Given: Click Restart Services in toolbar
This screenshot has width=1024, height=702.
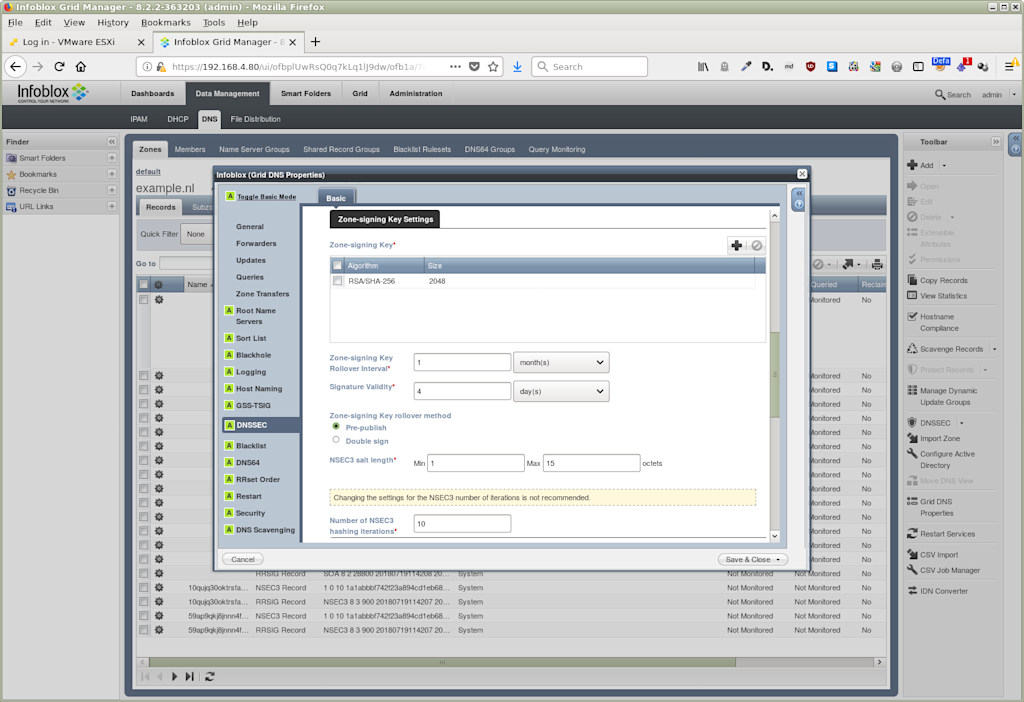Looking at the screenshot, I should [947, 534].
